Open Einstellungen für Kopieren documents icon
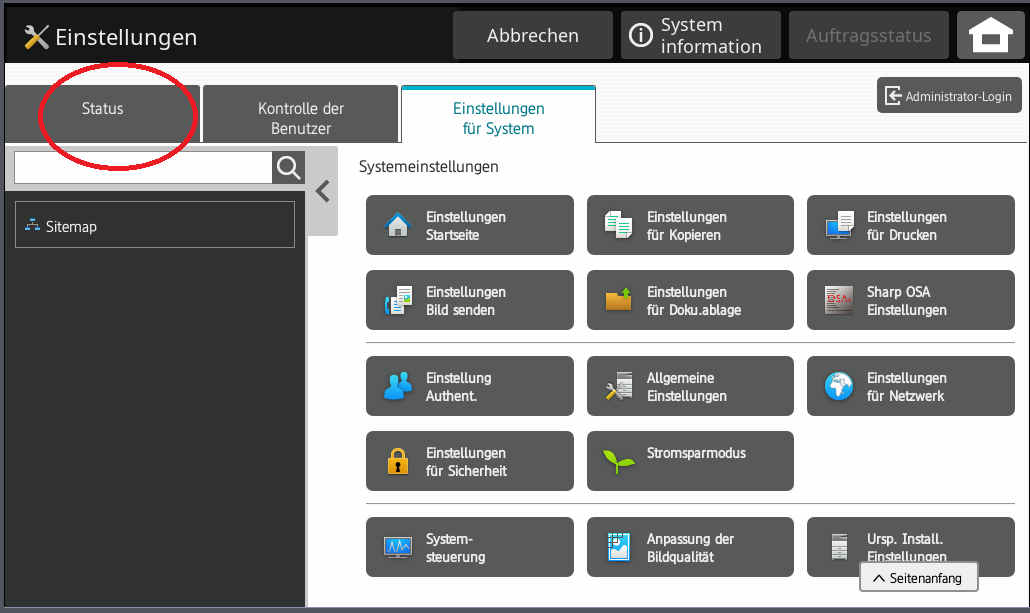 point(619,226)
